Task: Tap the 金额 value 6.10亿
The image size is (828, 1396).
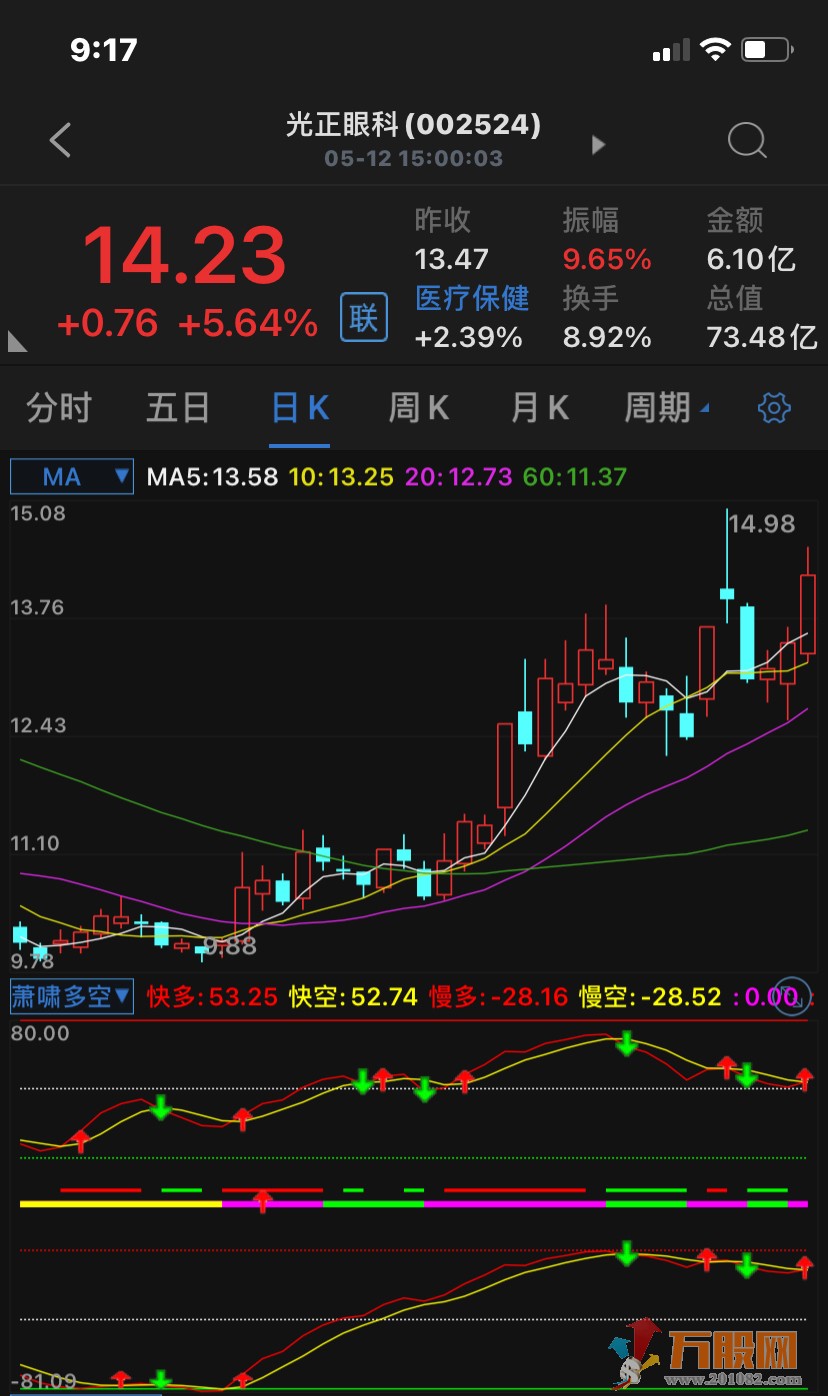Action: click(752, 260)
